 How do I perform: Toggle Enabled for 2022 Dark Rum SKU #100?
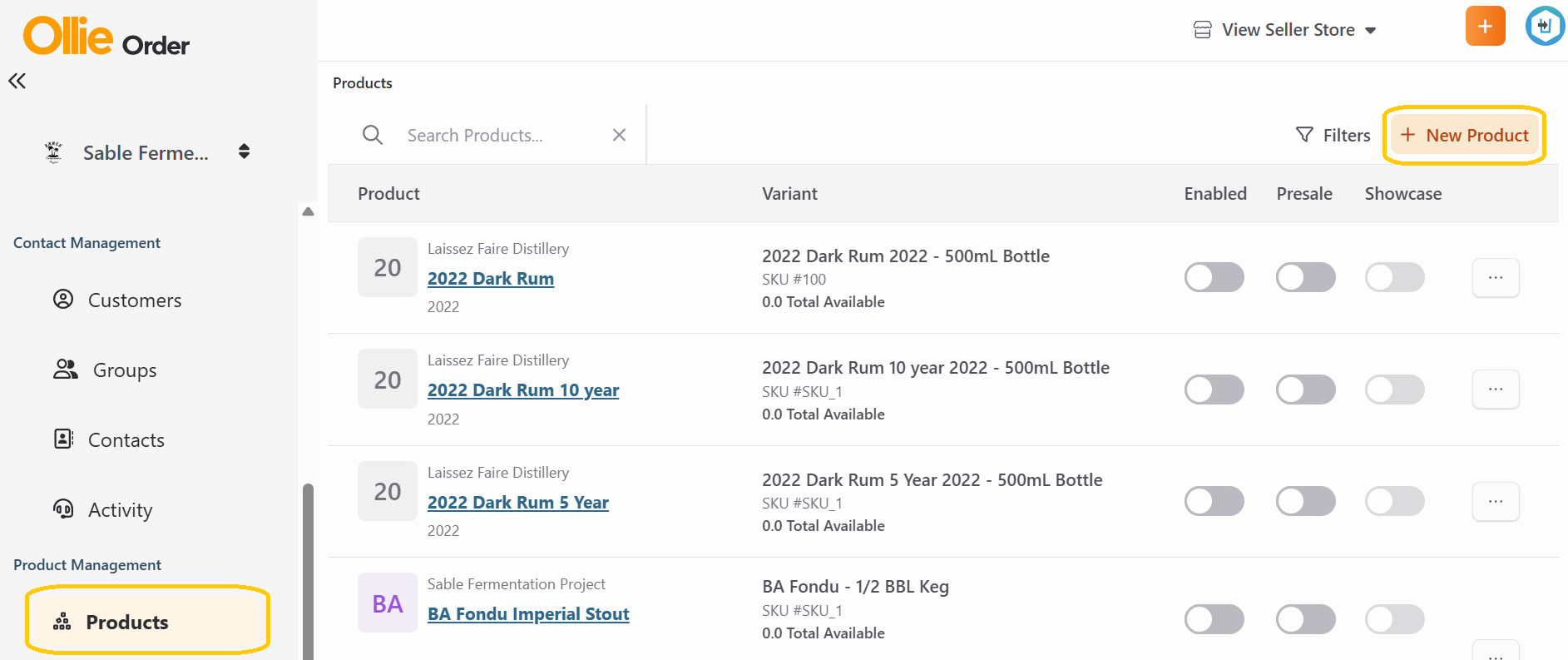pyautogui.click(x=1214, y=277)
